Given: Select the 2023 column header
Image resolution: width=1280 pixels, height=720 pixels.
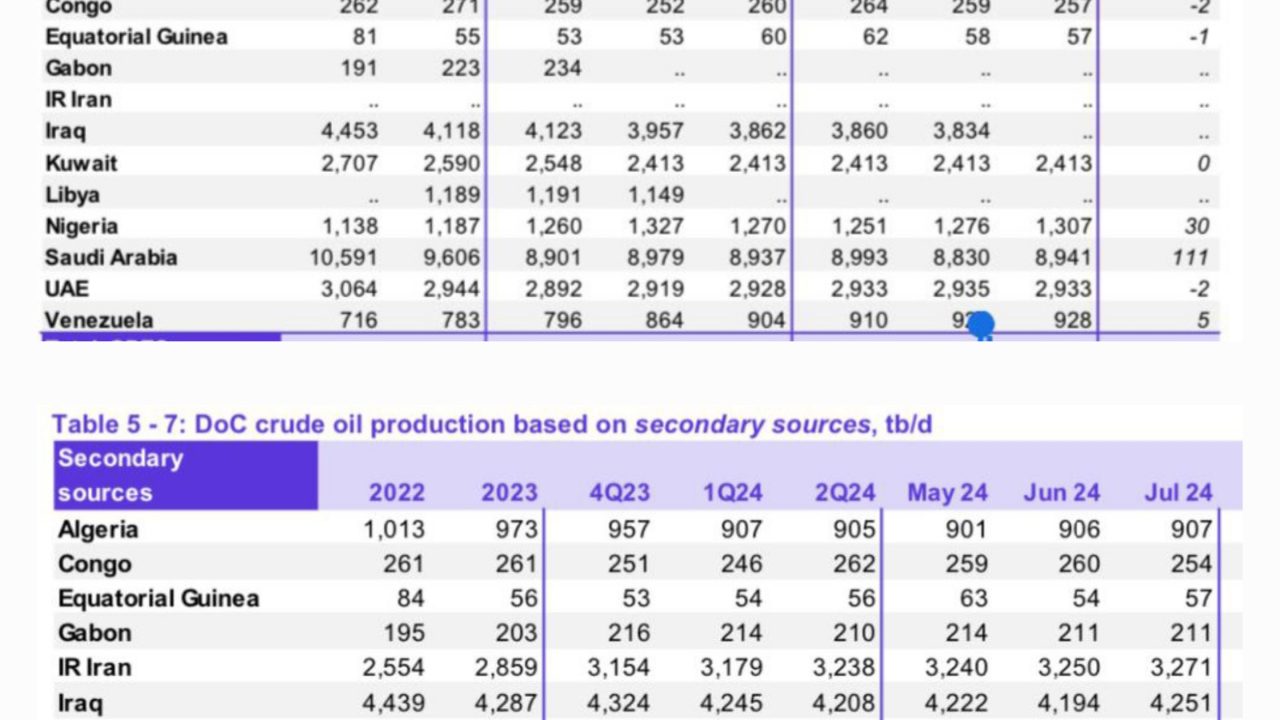Looking at the screenshot, I should point(509,493).
